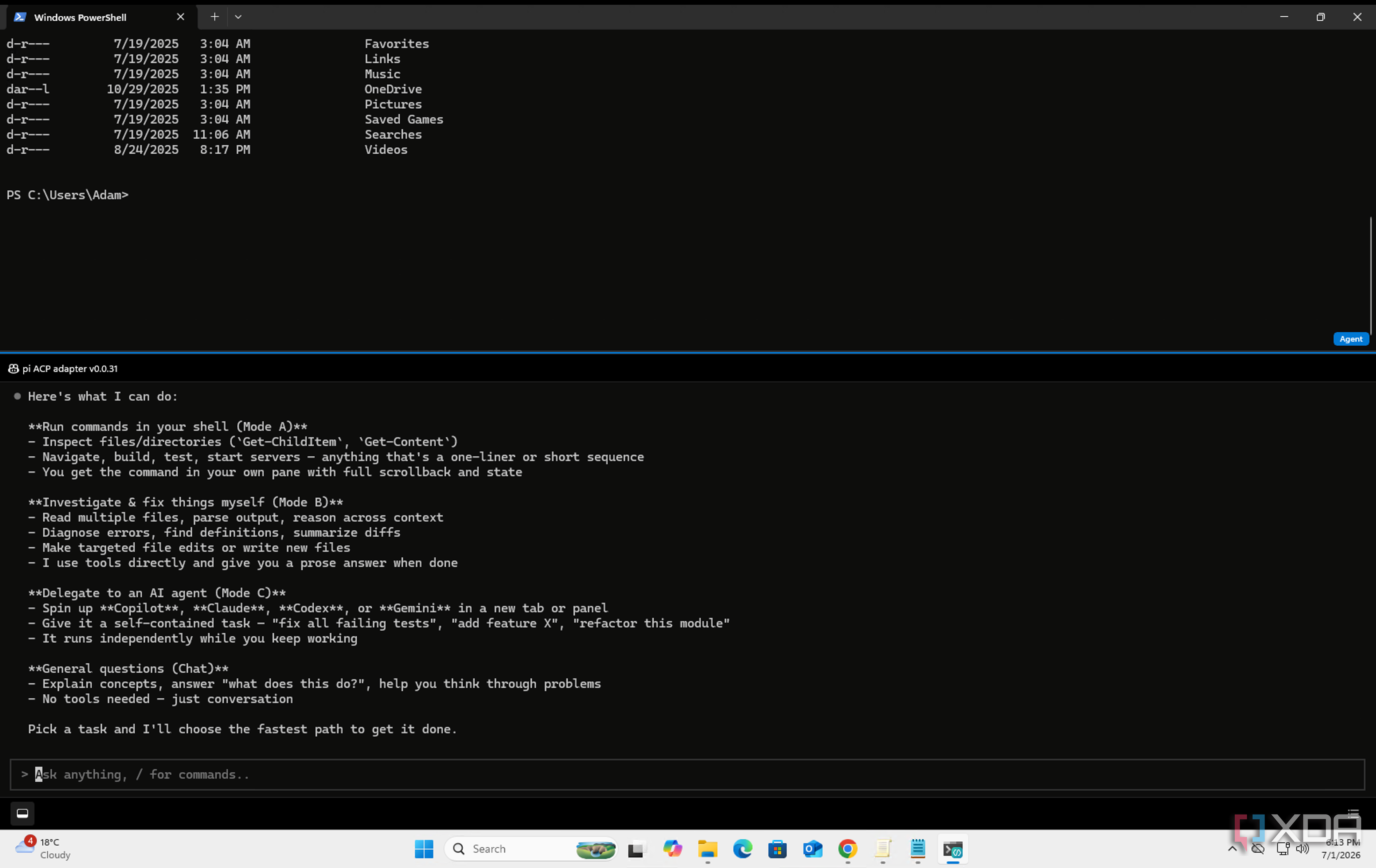Close the Windows PowerShell tab

(x=181, y=17)
